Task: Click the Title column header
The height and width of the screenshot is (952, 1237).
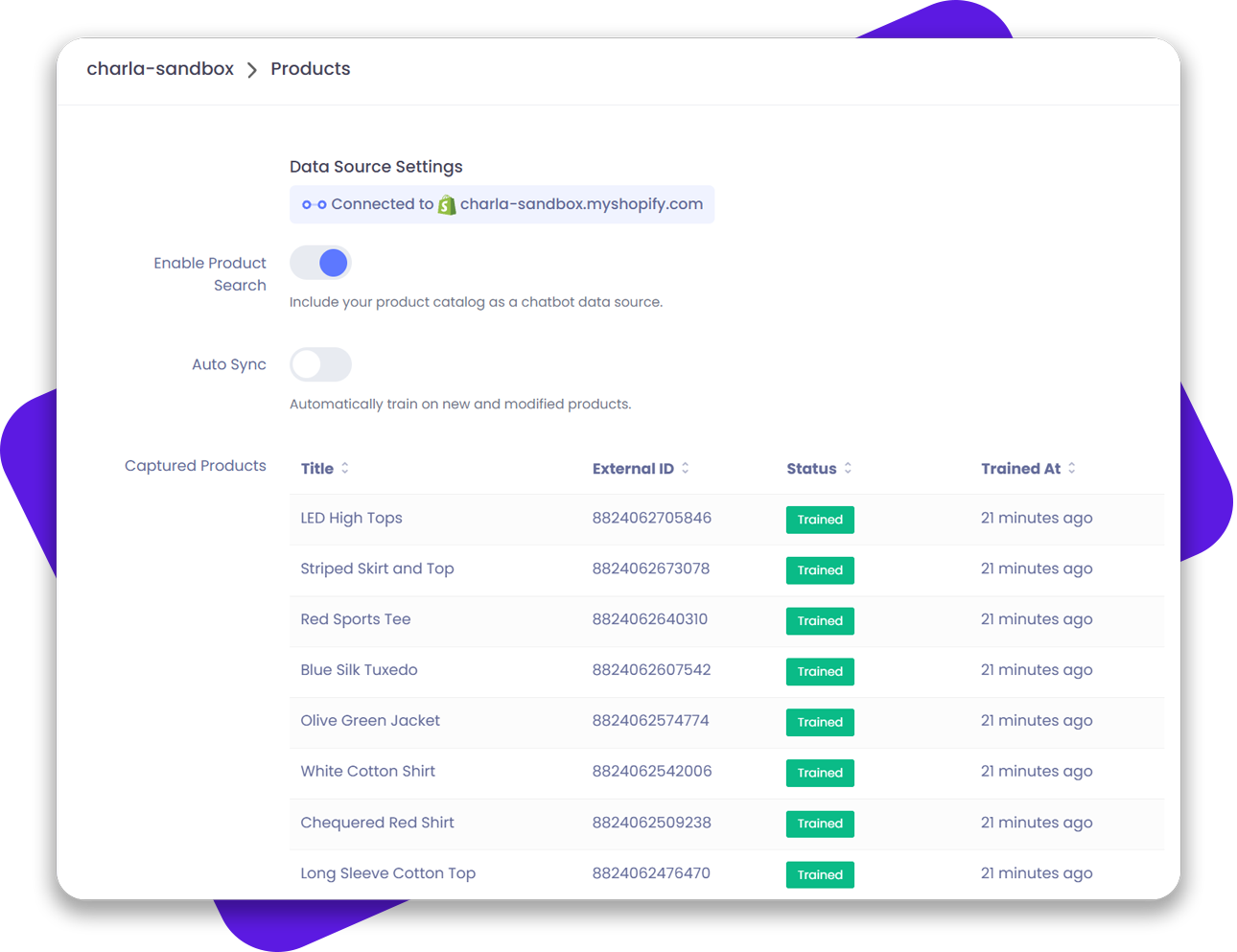Action: point(317,469)
